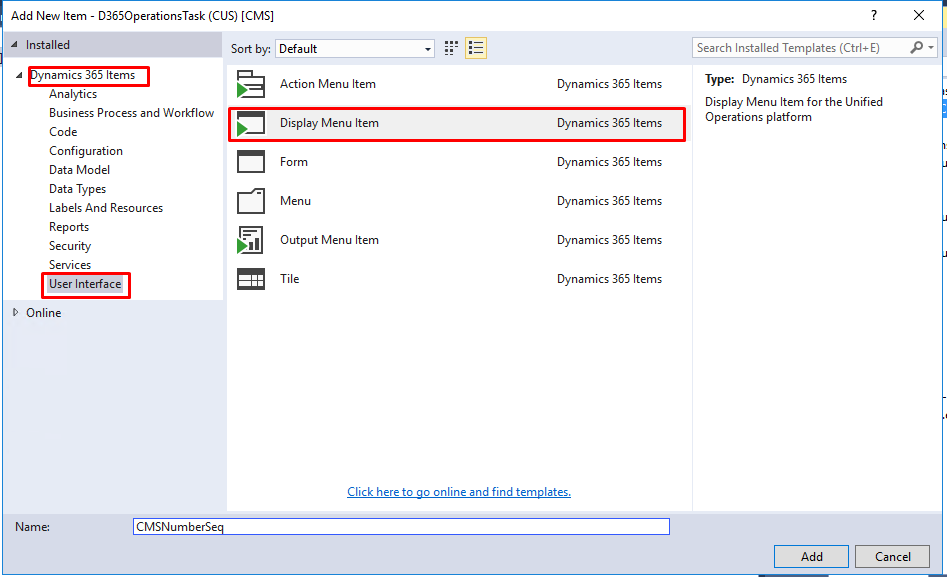Open the Sort by Default dropdown

(x=355, y=49)
